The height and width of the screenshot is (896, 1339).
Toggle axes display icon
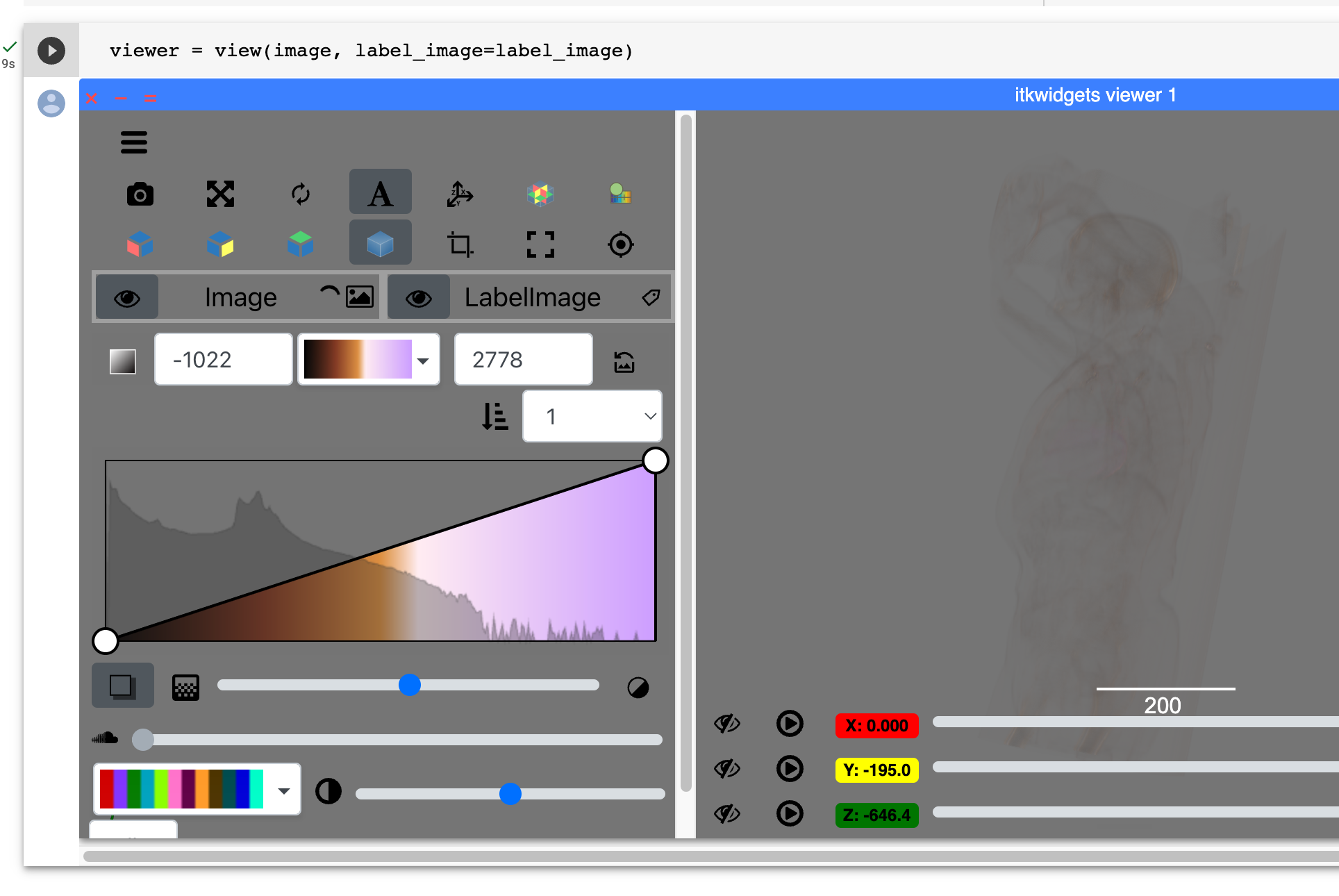460,194
